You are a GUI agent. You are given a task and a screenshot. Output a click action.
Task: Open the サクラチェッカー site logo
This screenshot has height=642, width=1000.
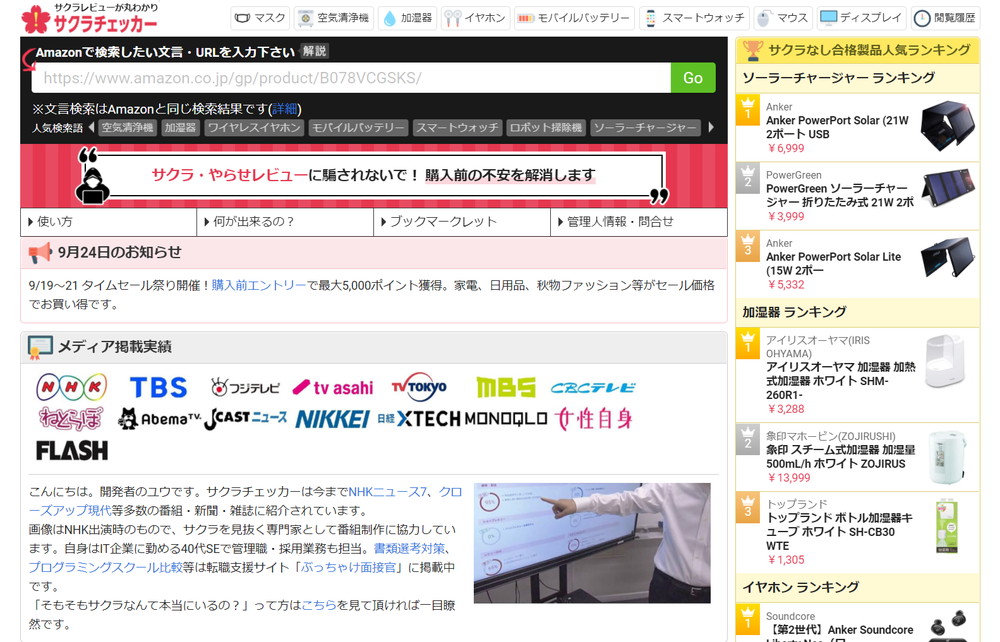pos(89,18)
